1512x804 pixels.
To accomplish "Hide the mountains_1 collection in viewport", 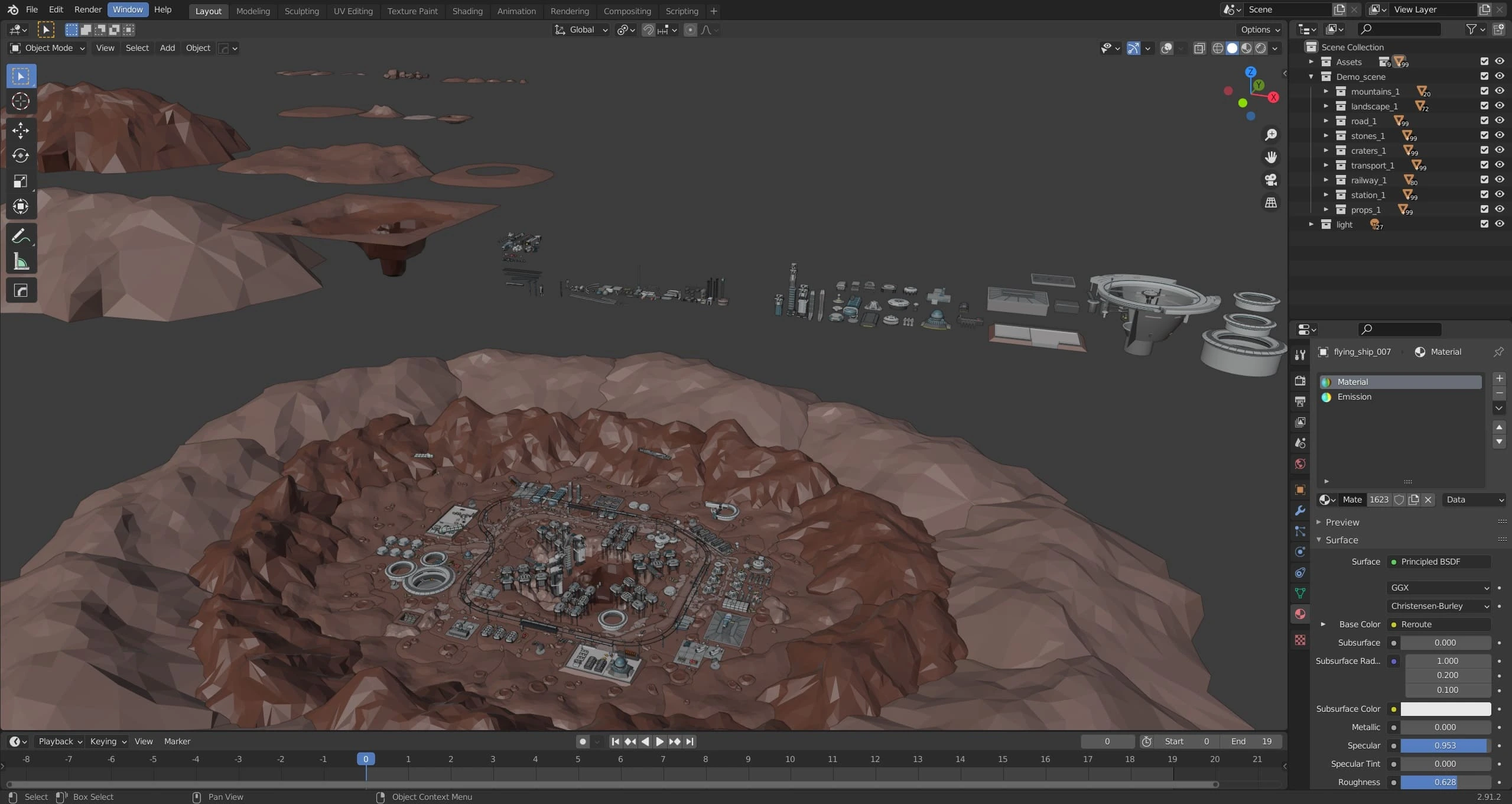I will [1500, 91].
